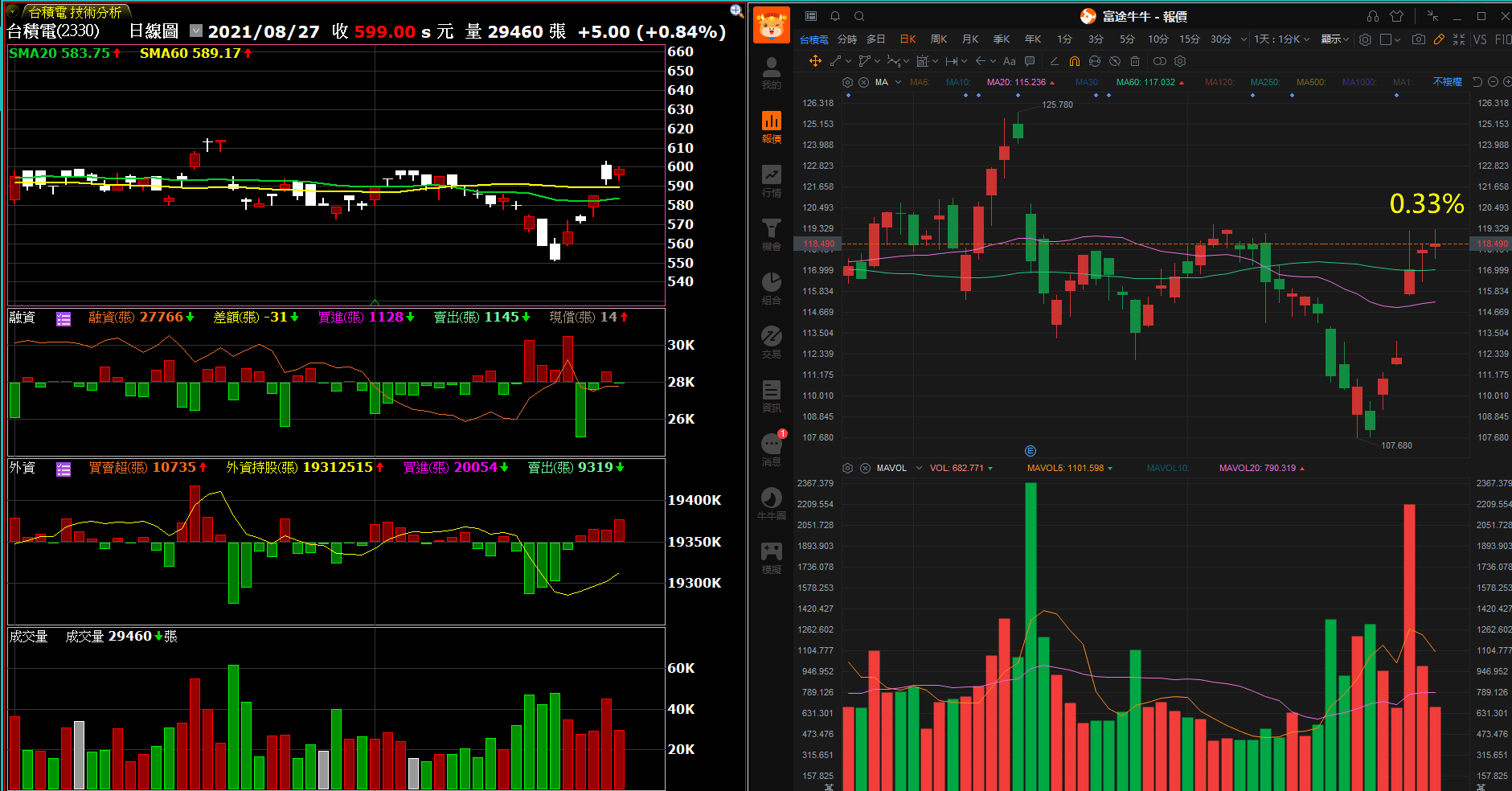Click the search magnifier in Futu title bar
Image resolution: width=1512 pixels, height=791 pixels.
[859, 16]
